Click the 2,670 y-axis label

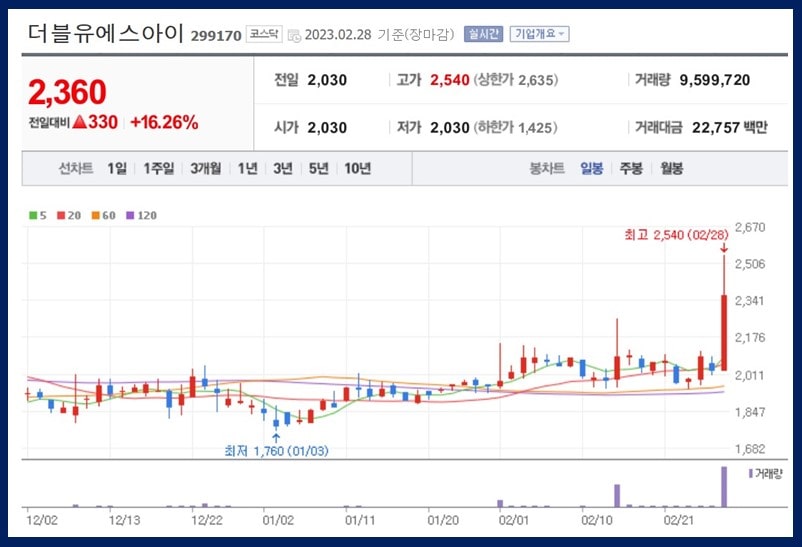pyautogui.click(x=750, y=227)
